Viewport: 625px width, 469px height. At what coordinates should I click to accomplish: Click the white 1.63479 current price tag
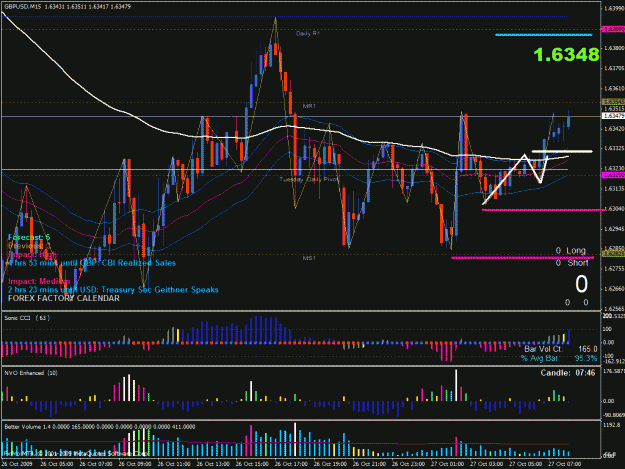coord(613,116)
